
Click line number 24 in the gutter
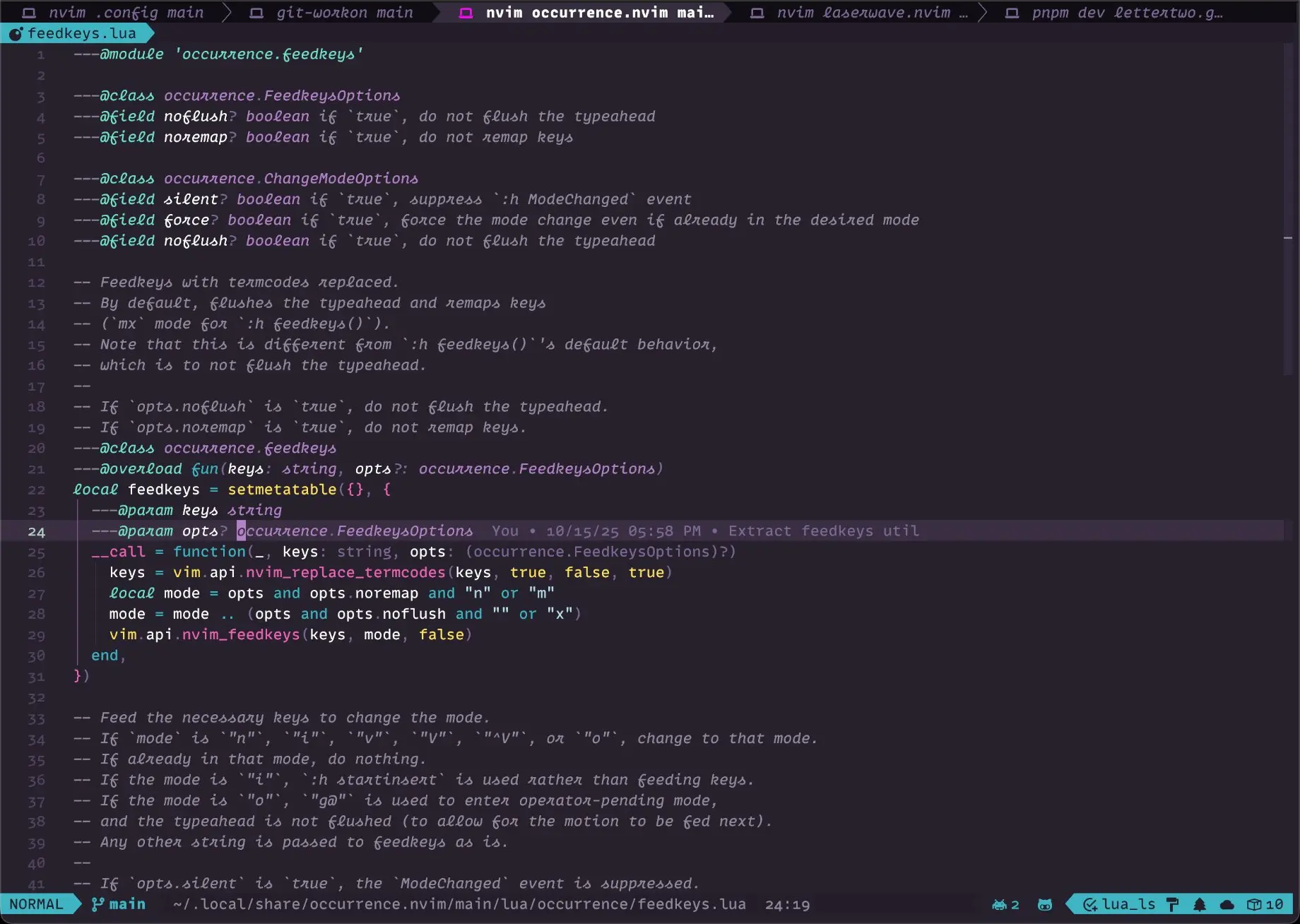pyautogui.click(x=36, y=531)
